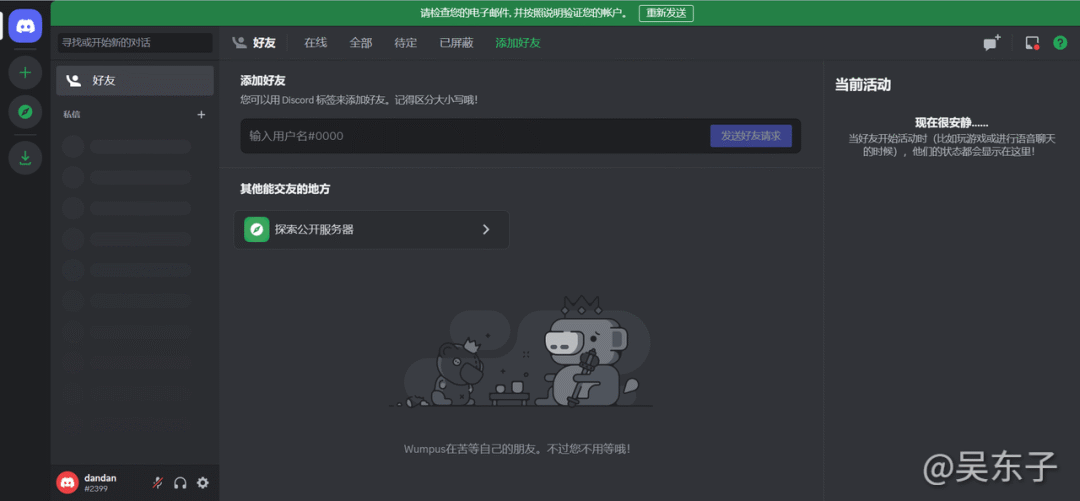1080x501 pixels.
Task: Open the green help question mark icon
Action: 1060,43
